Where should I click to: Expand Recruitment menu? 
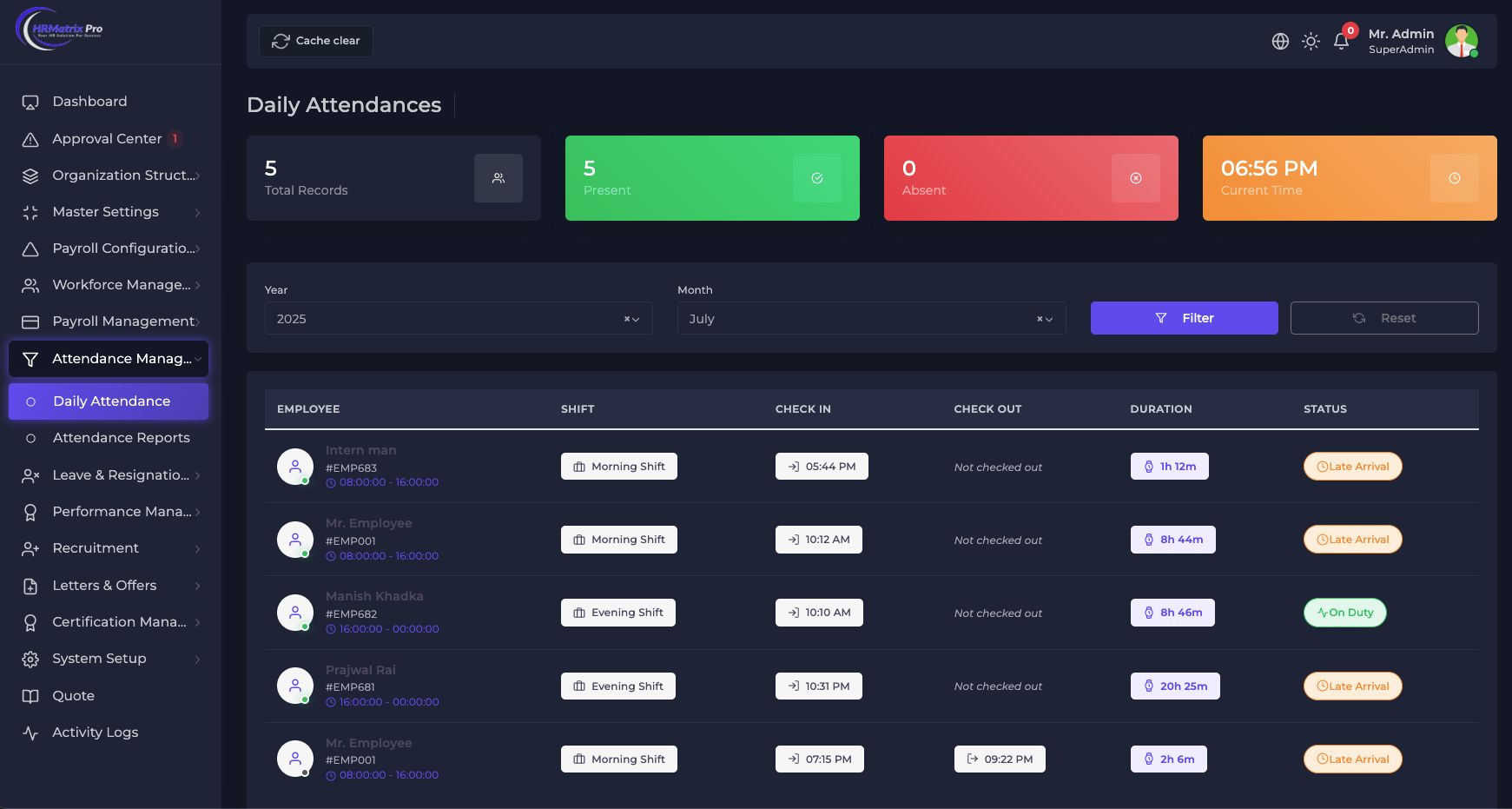tap(110, 548)
